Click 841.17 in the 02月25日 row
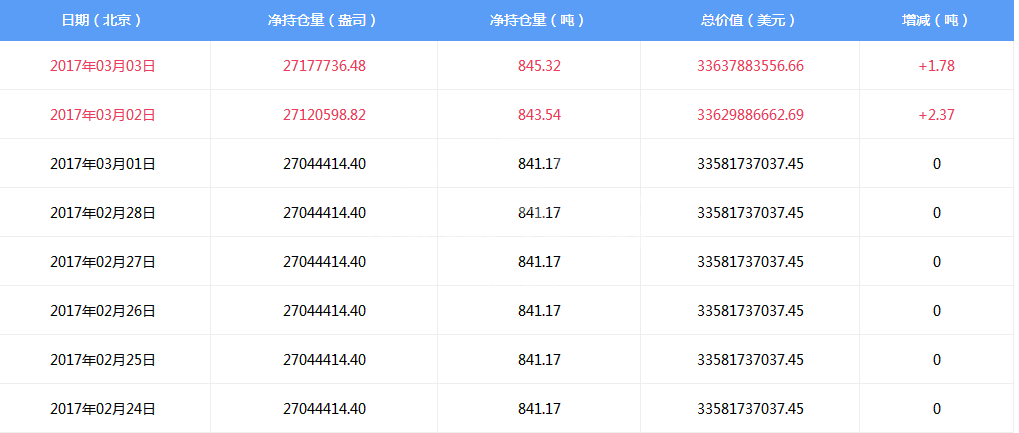Image resolution: width=1019 pixels, height=433 pixels. pyautogui.click(x=539, y=360)
